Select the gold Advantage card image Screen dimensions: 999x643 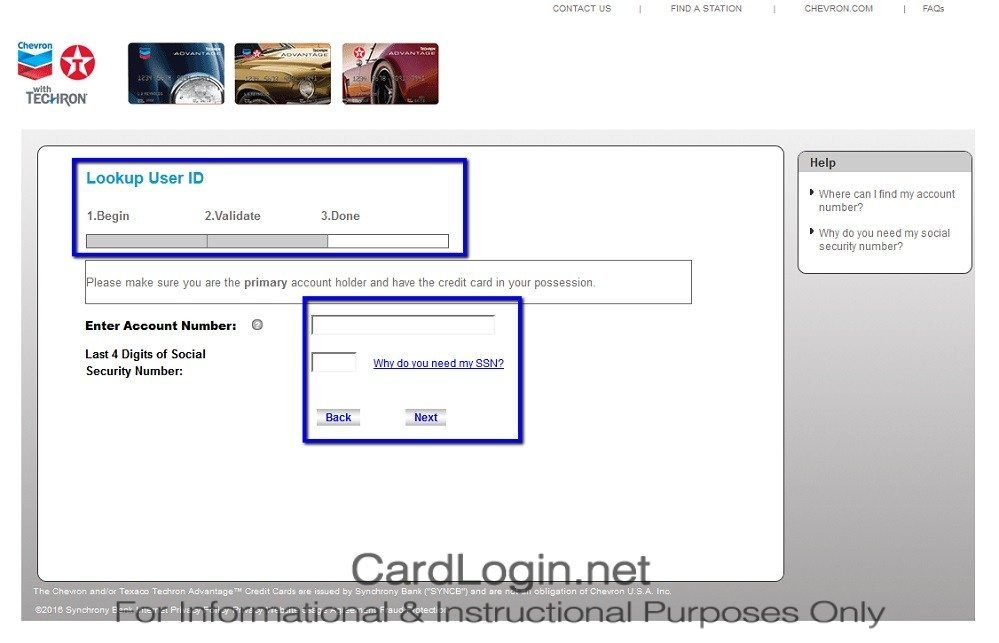(x=282, y=74)
